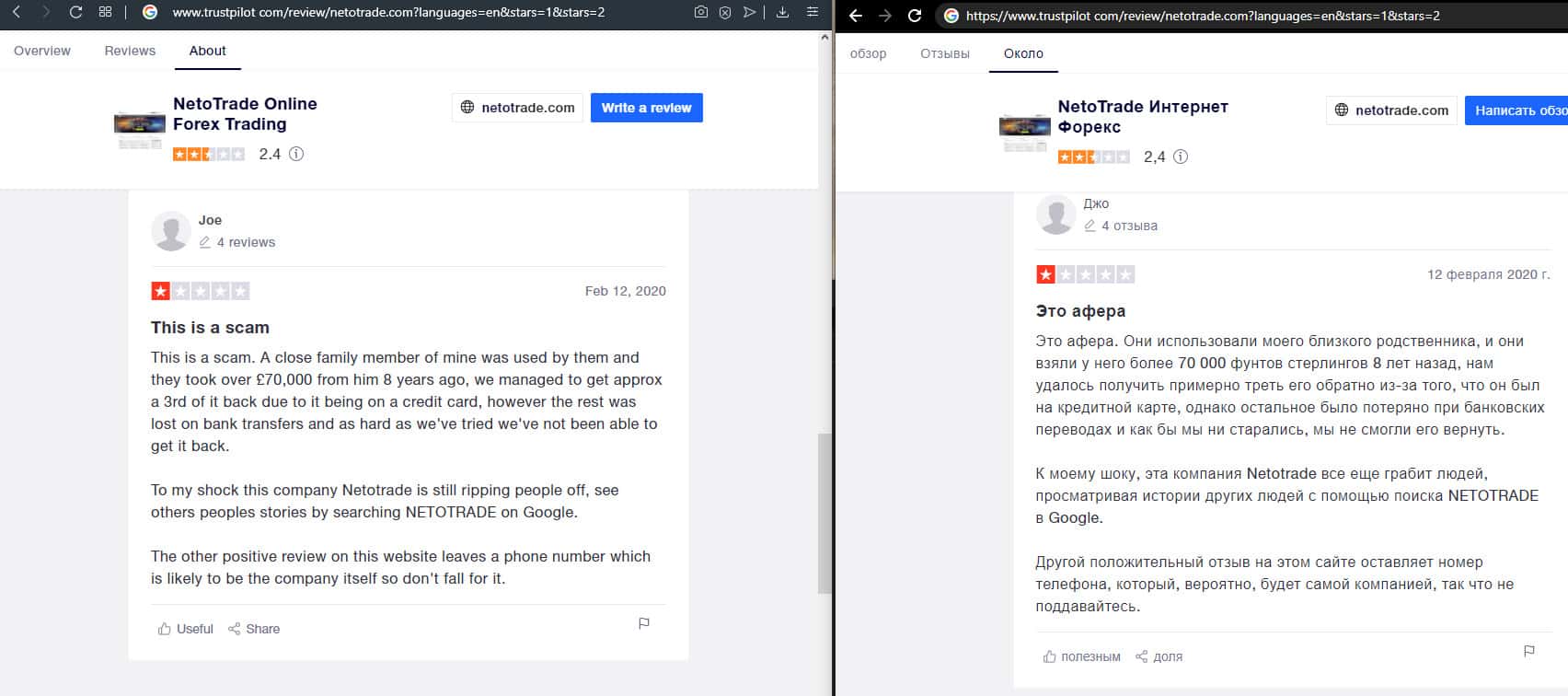Open the rating info icon next to 2.4
This screenshot has height=696, width=1568.
[296, 155]
